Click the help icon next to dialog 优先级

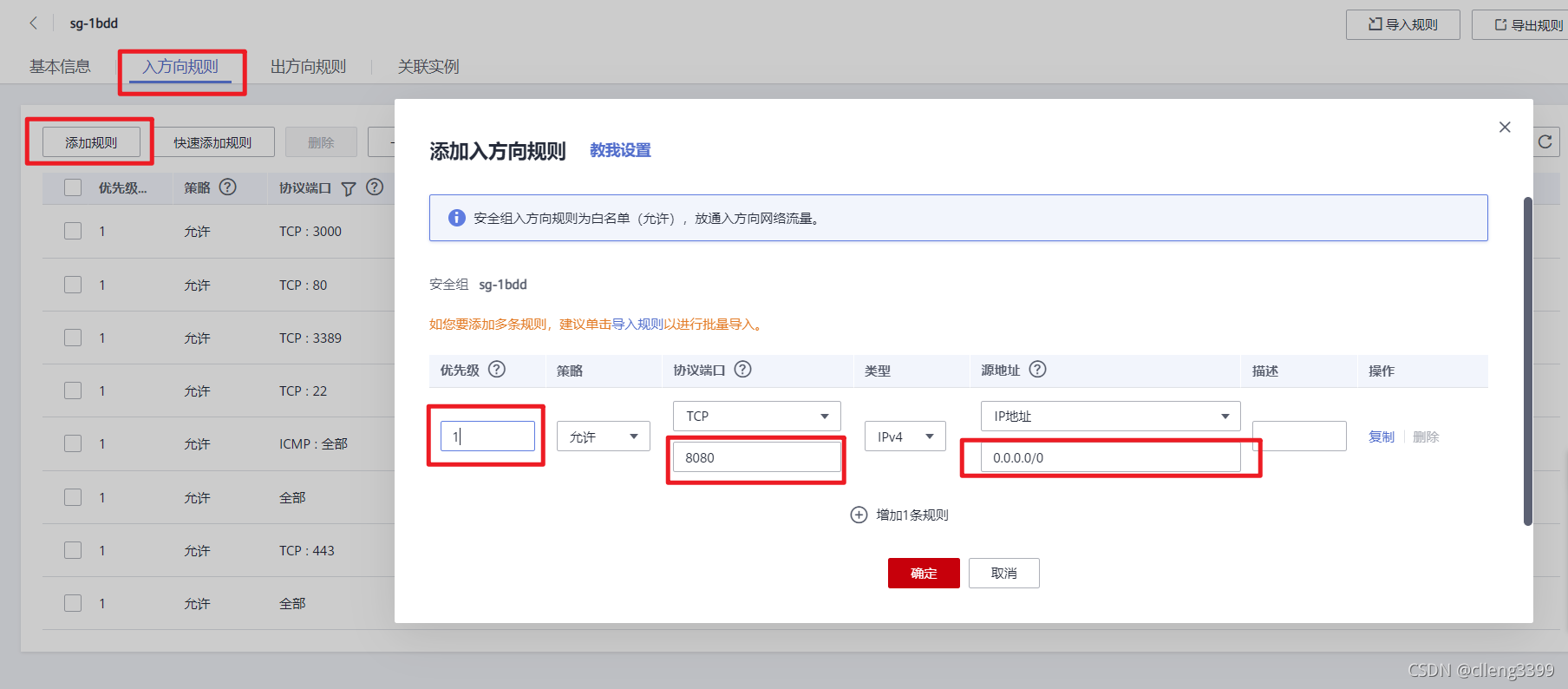pyautogui.click(x=497, y=369)
